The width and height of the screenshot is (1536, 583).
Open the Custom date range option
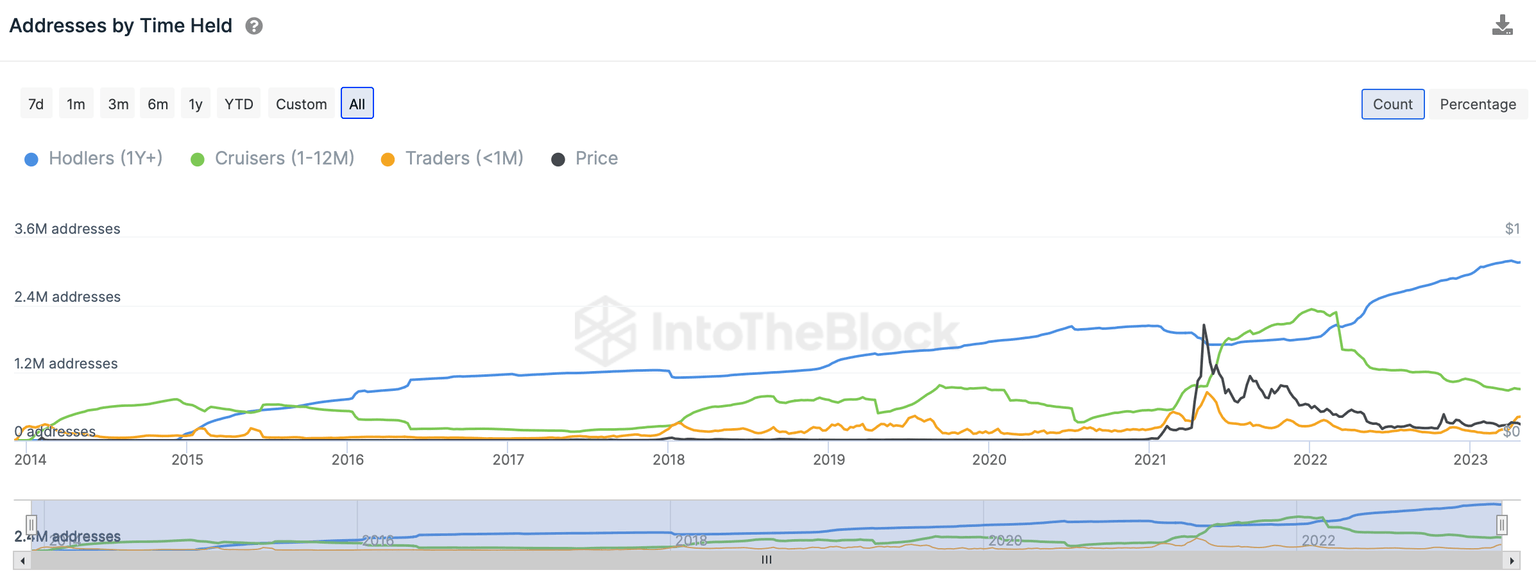click(x=301, y=104)
